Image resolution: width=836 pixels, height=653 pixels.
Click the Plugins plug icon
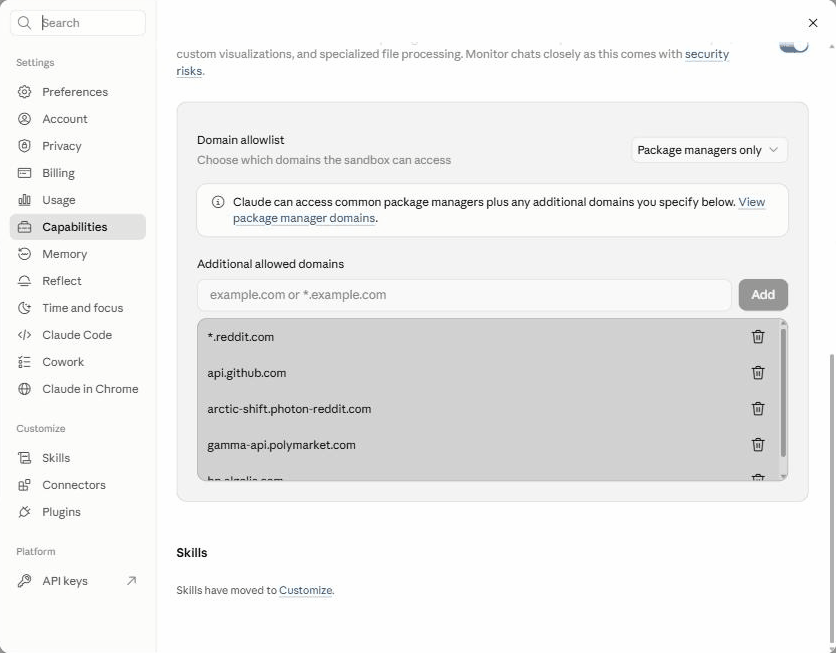coord(25,512)
